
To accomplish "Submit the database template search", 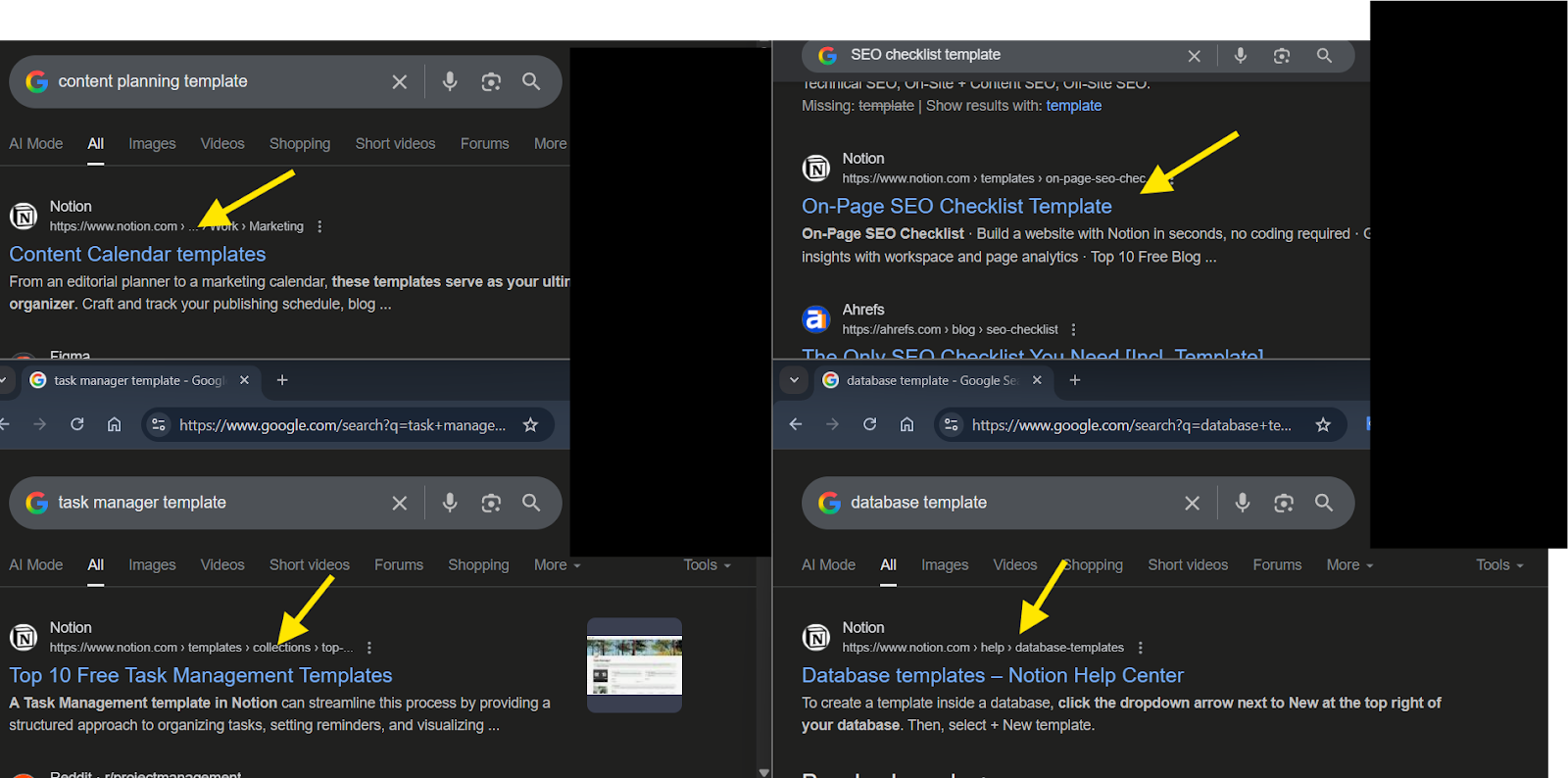I will coord(1324,502).
